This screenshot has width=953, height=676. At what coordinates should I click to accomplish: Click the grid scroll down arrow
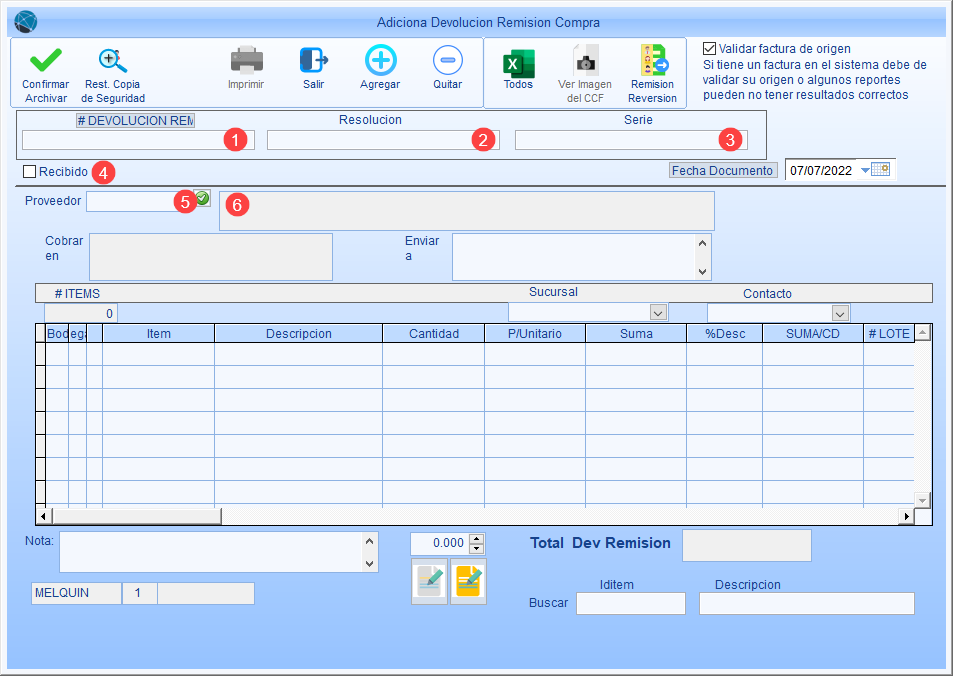(923, 500)
